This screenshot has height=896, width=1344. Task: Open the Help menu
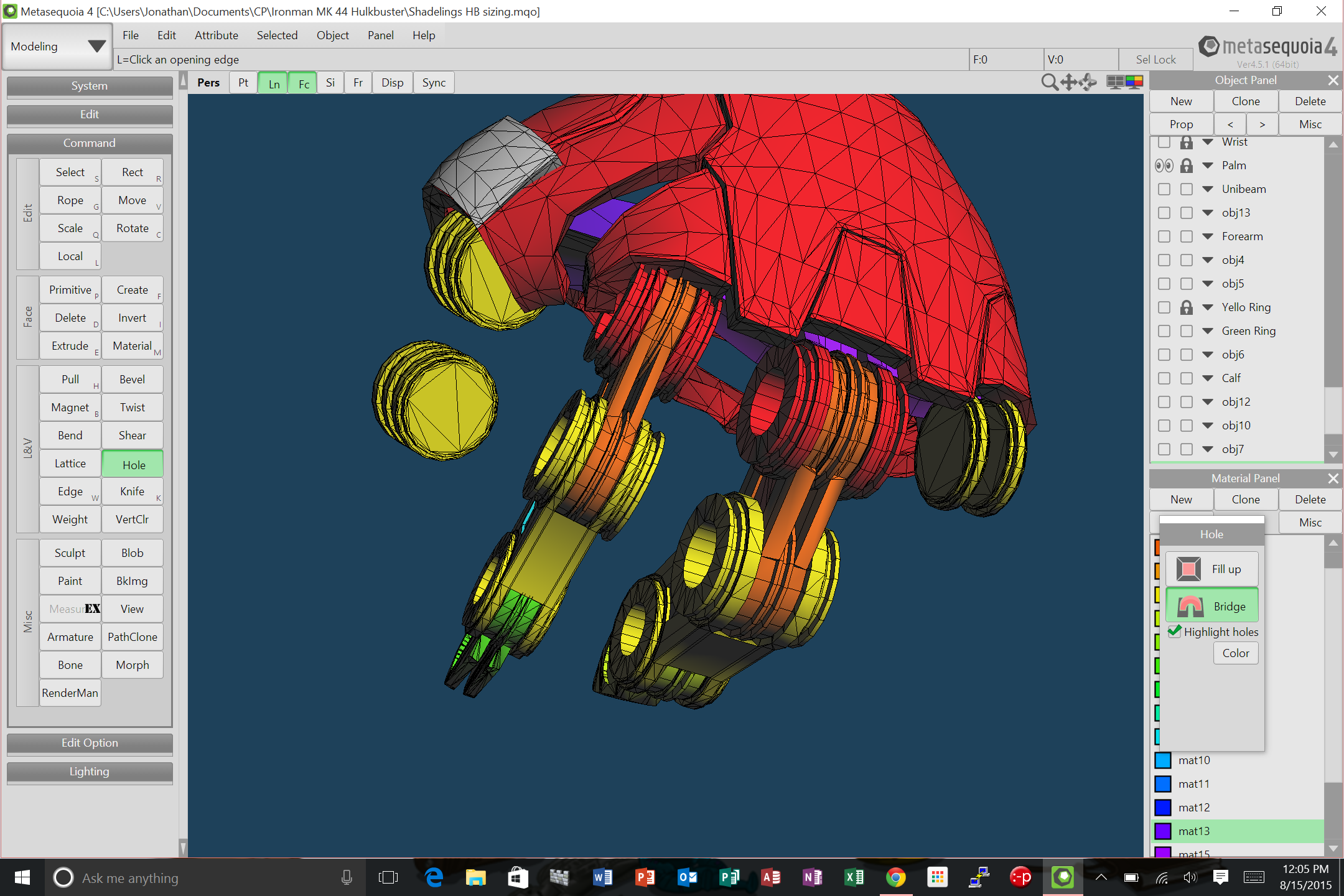coord(423,35)
